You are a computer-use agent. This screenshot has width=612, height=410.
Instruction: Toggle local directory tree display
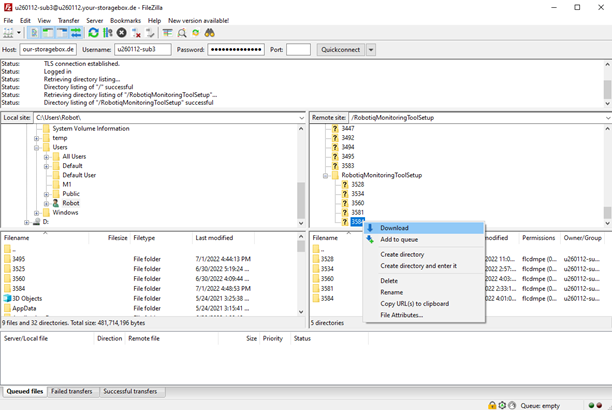(47, 33)
